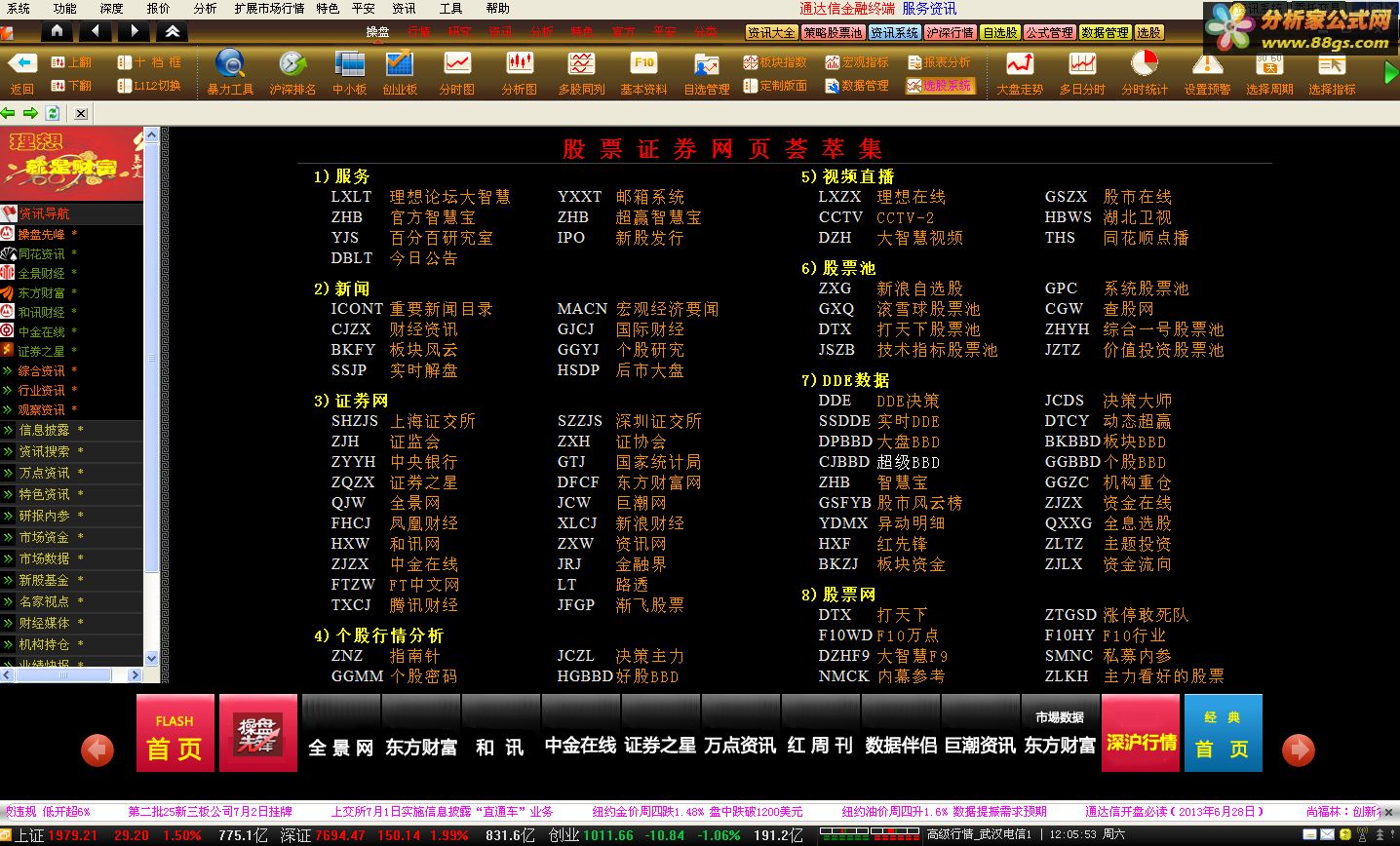
Task: Select the 中小板 icon
Action: [349, 63]
